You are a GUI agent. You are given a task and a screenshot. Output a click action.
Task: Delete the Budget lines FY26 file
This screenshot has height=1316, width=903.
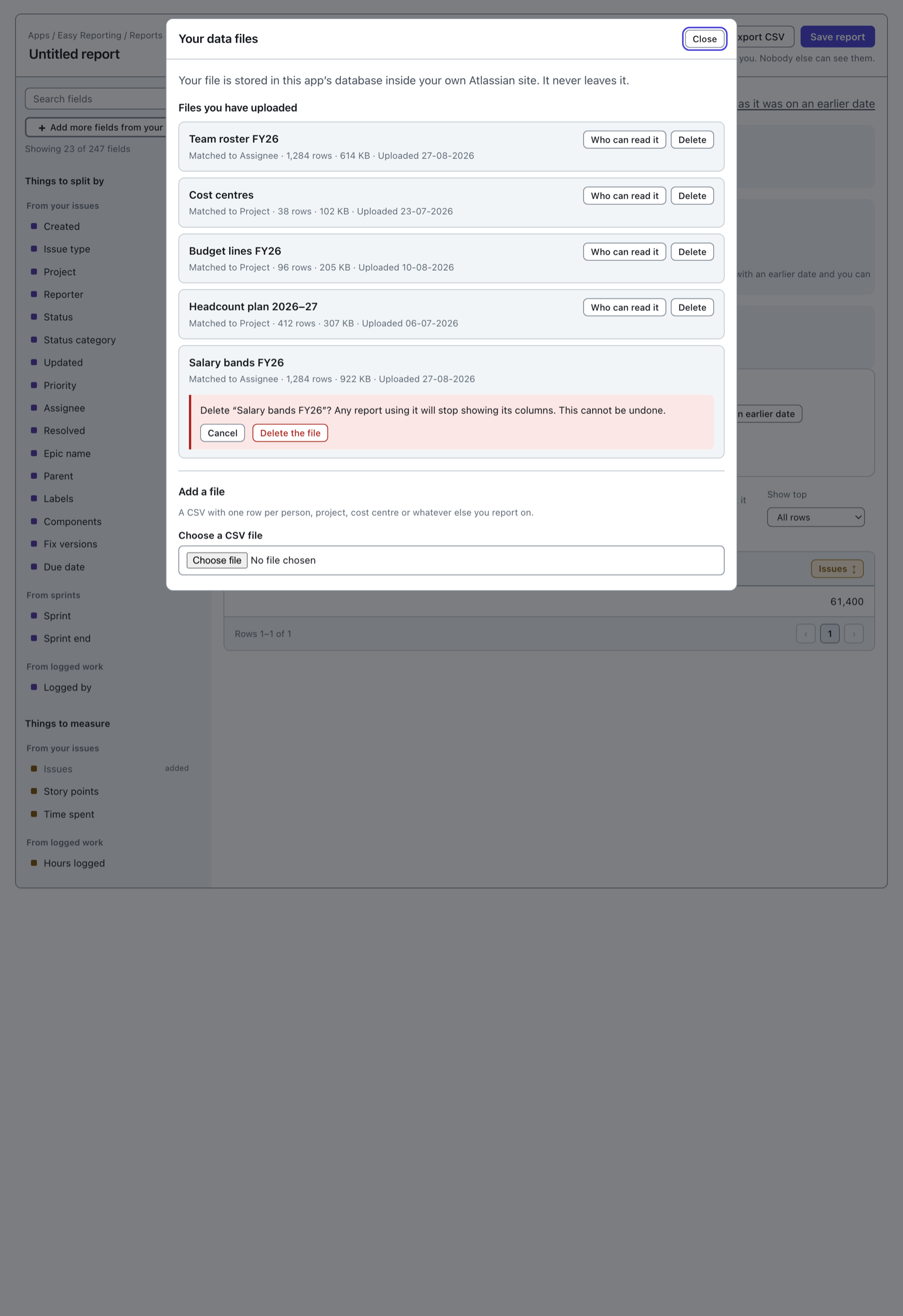tap(692, 252)
